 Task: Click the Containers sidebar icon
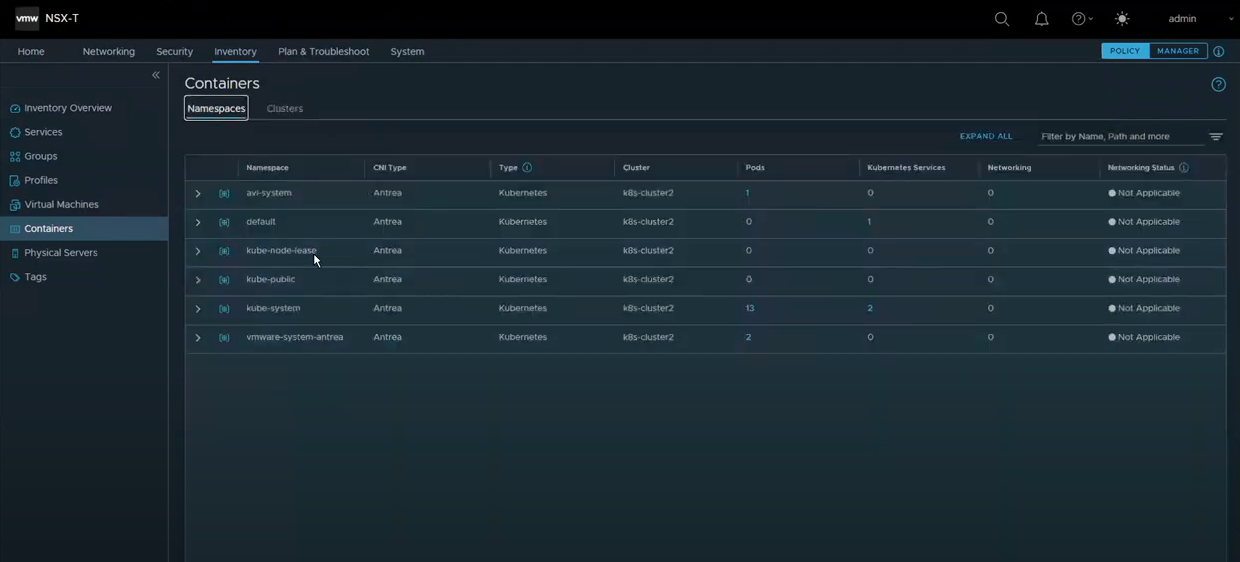pos(15,229)
